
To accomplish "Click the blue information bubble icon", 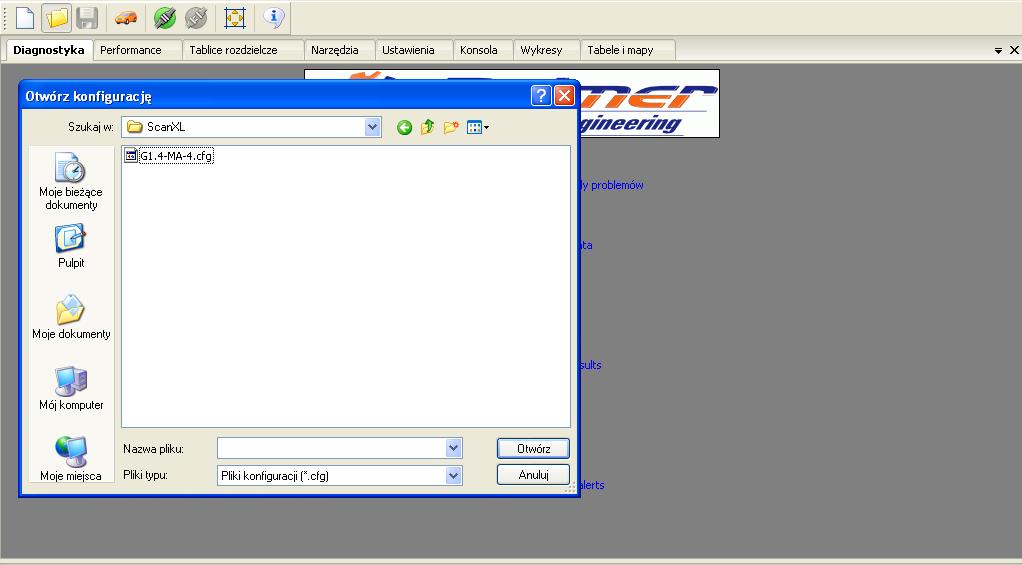I will [x=274, y=18].
